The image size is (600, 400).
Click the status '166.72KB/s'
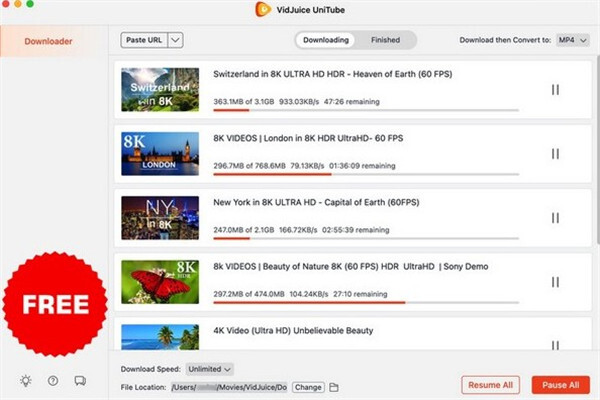point(298,230)
